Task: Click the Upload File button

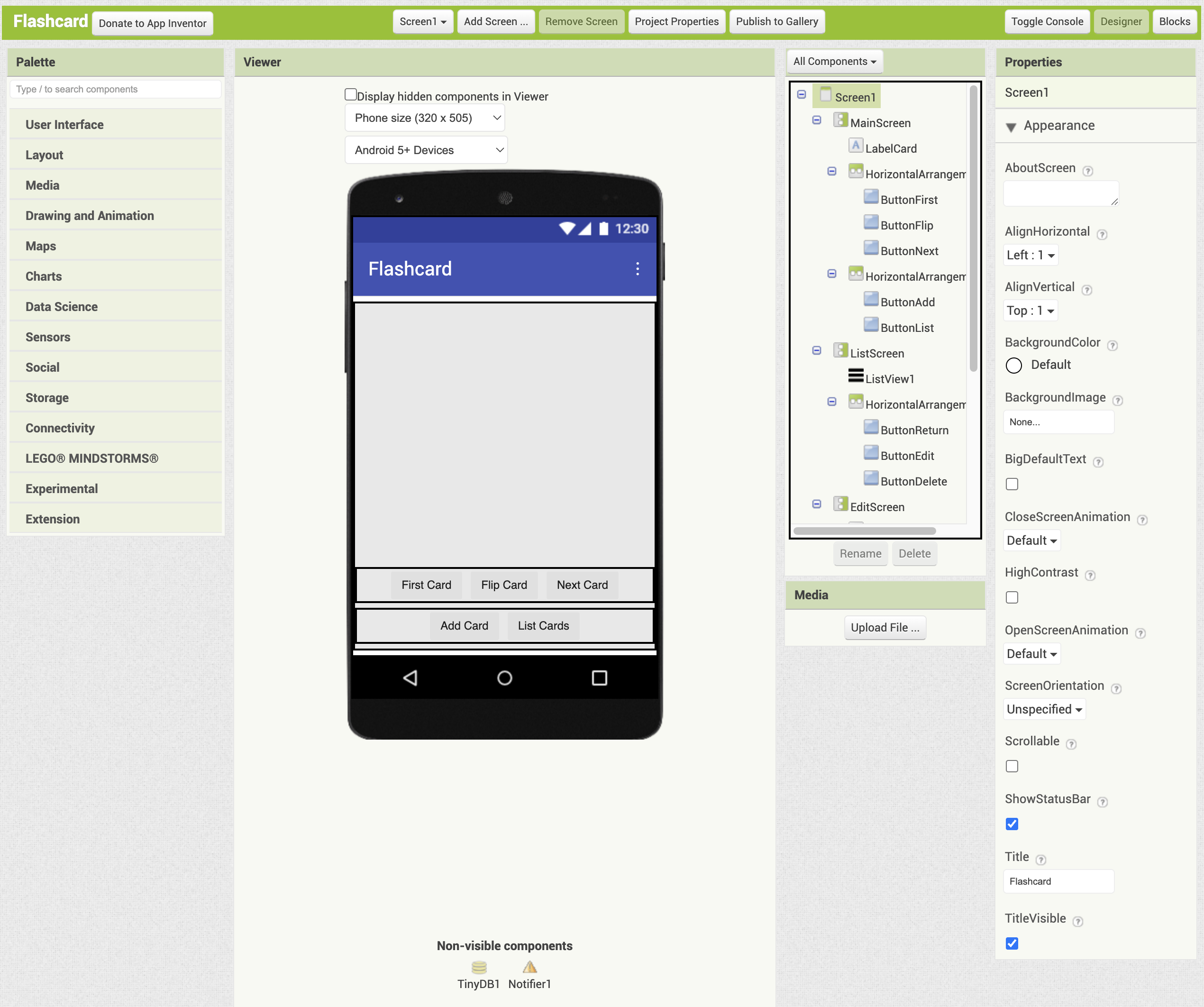Action: (885, 627)
